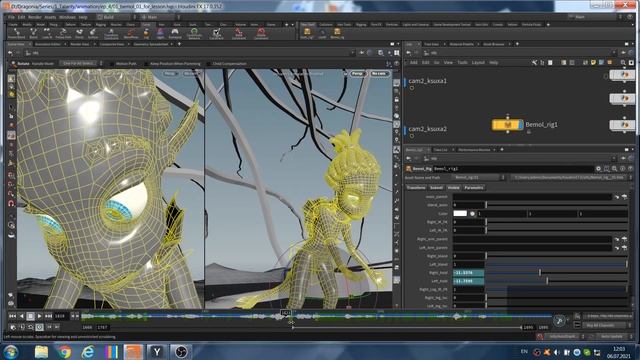Open the Windows menu

(x=67, y=17)
